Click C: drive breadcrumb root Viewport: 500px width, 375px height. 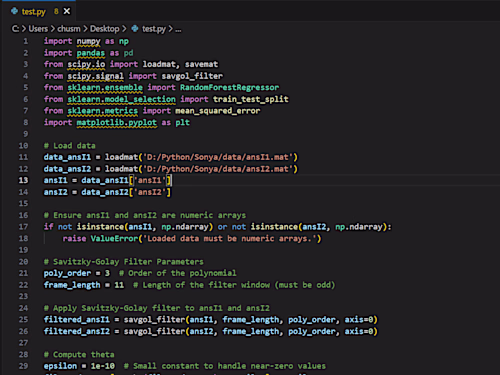coord(15,29)
